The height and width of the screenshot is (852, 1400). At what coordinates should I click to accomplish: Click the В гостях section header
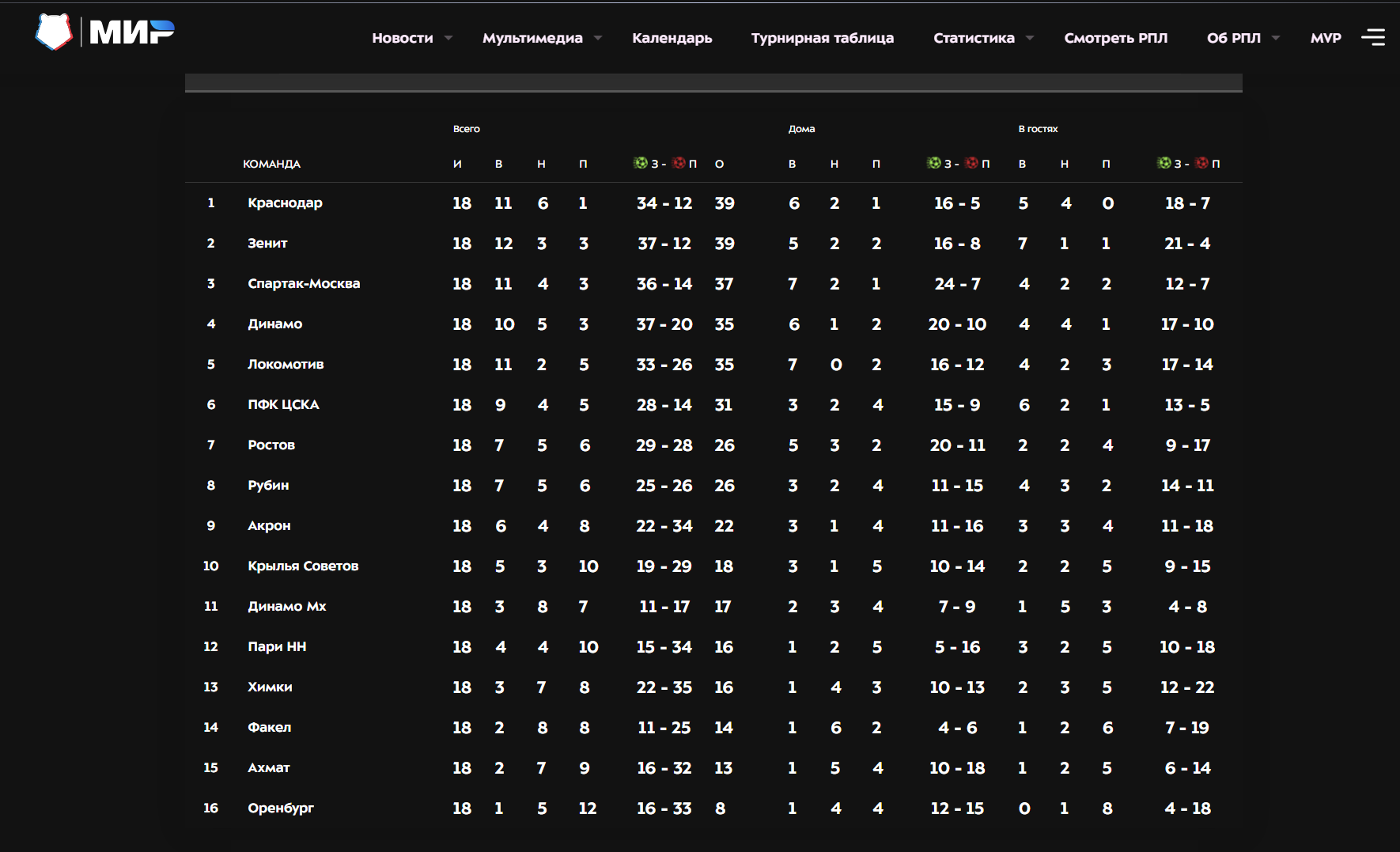[1038, 129]
